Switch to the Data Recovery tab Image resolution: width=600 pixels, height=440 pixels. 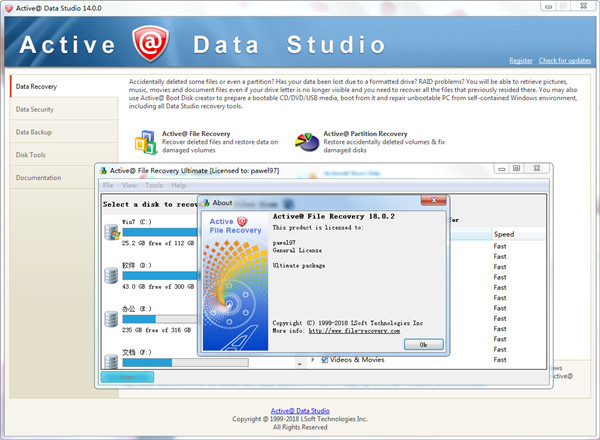tap(64, 86)
